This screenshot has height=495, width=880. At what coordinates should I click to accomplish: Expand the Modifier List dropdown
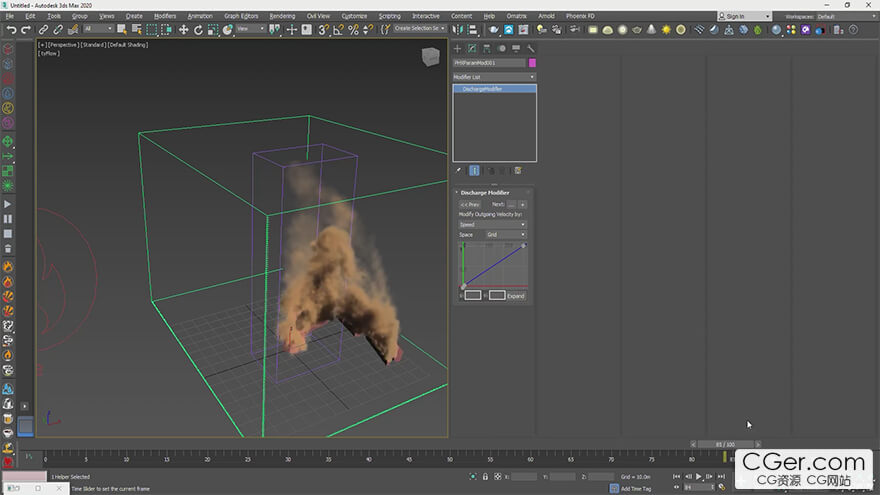click(x=494, y=77)
